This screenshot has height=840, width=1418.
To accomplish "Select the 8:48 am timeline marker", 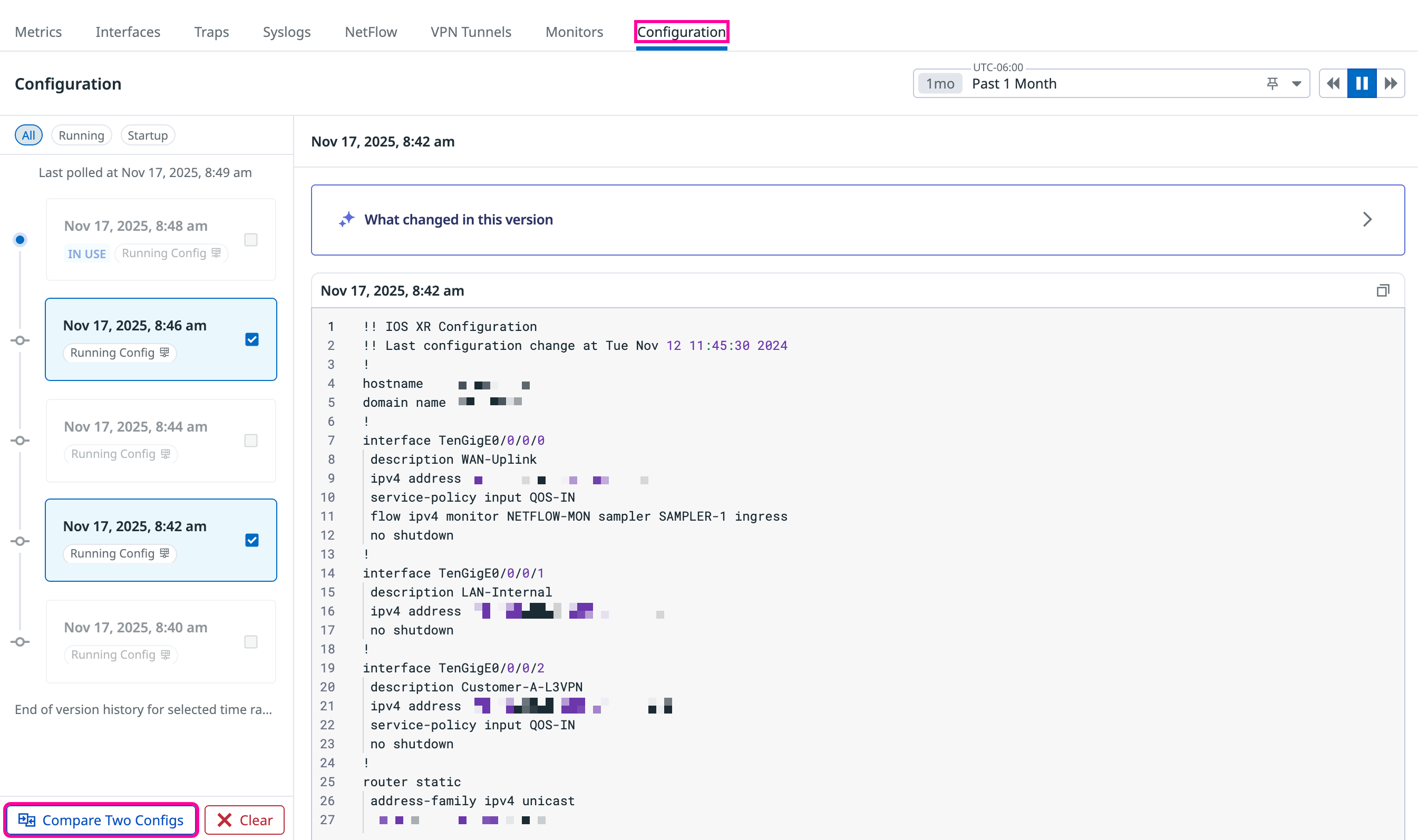I will coord(21,239).
